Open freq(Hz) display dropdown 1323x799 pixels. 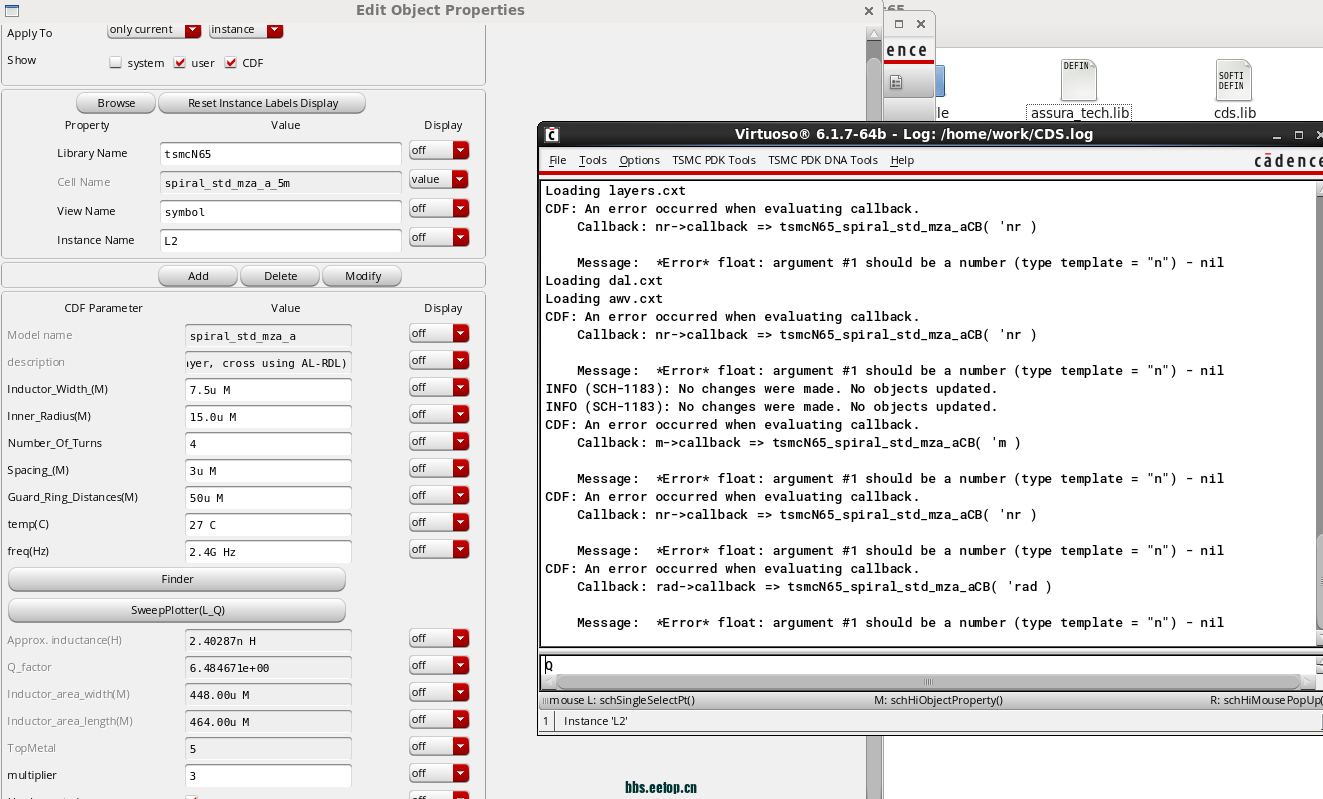click(439, 549)
